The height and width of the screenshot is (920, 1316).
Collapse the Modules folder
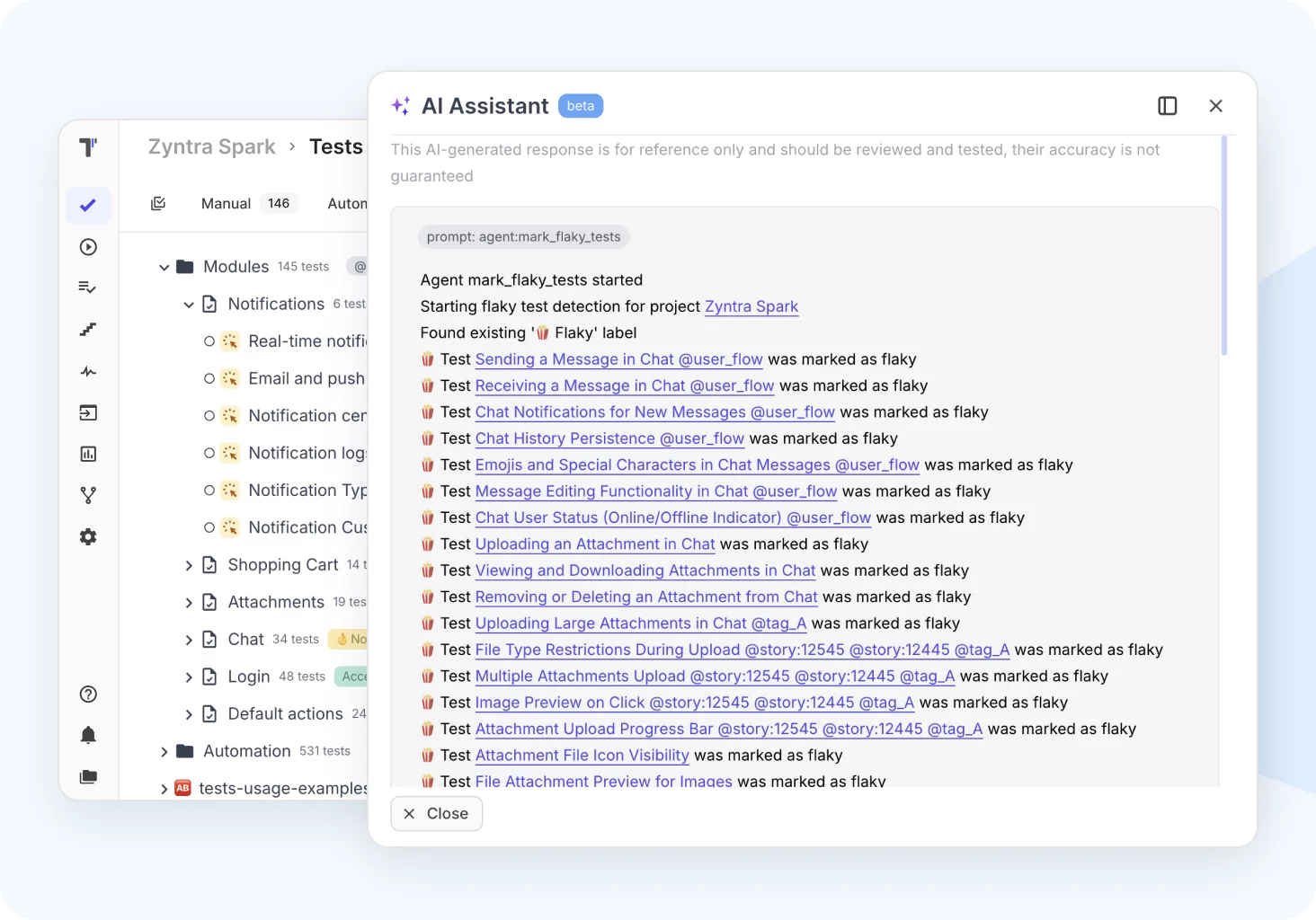(164, 268)
